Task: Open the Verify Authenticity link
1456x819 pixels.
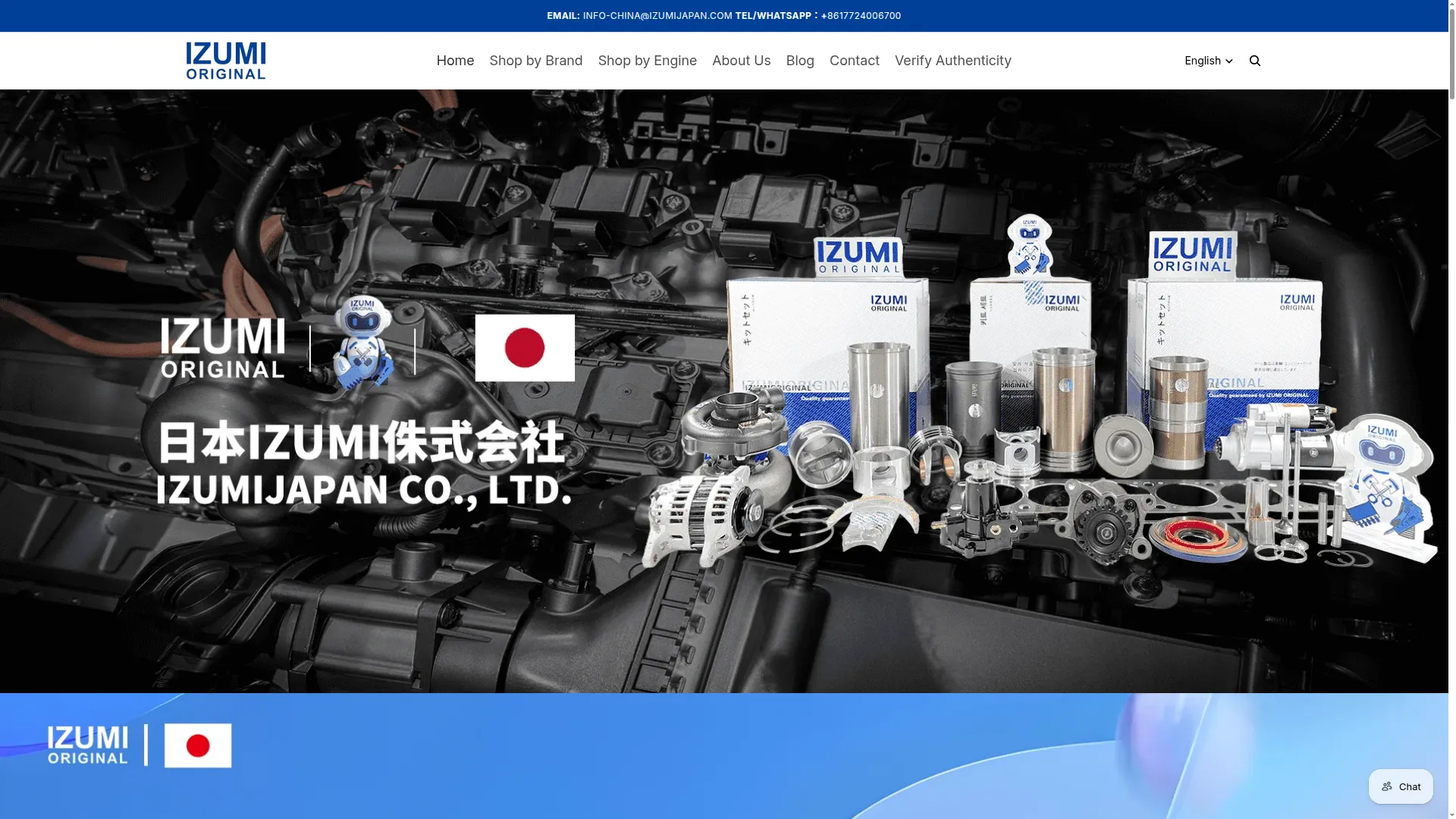Action: point(953,61)
